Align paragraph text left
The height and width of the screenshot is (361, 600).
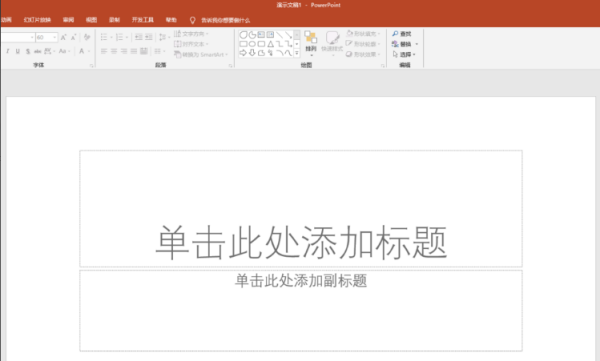point(104,51)
